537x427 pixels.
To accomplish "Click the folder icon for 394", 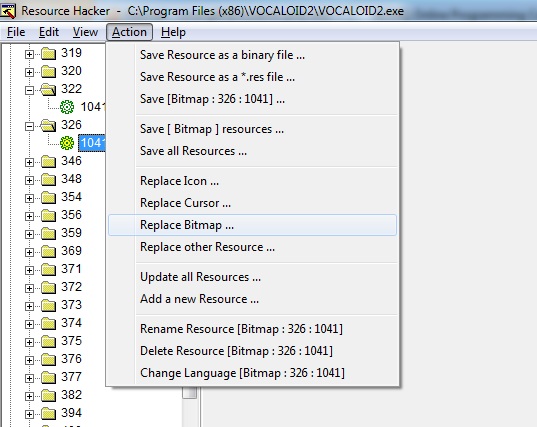I will click(x=48, y=414).
